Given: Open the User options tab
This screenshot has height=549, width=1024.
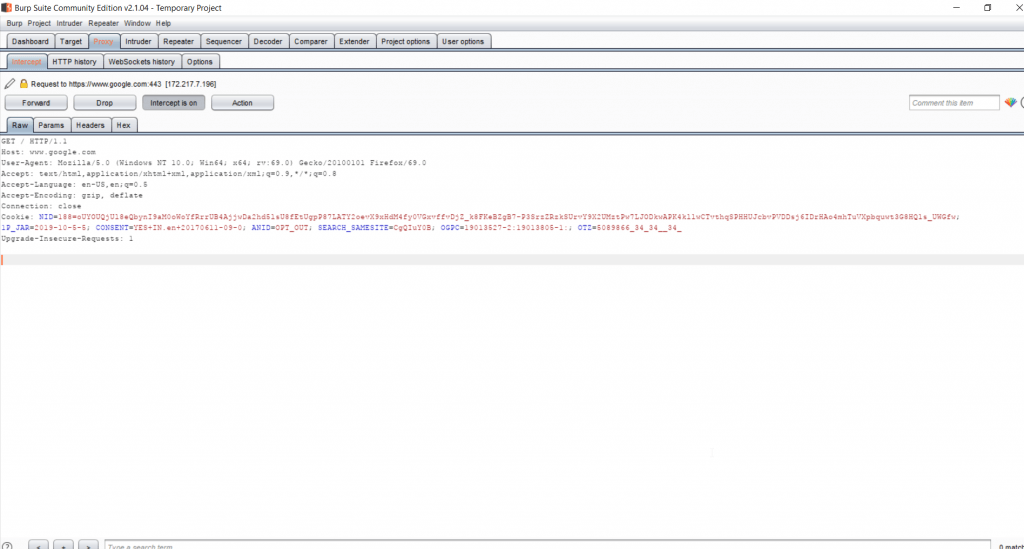Looking at the screenshot, I should [463, 41].
